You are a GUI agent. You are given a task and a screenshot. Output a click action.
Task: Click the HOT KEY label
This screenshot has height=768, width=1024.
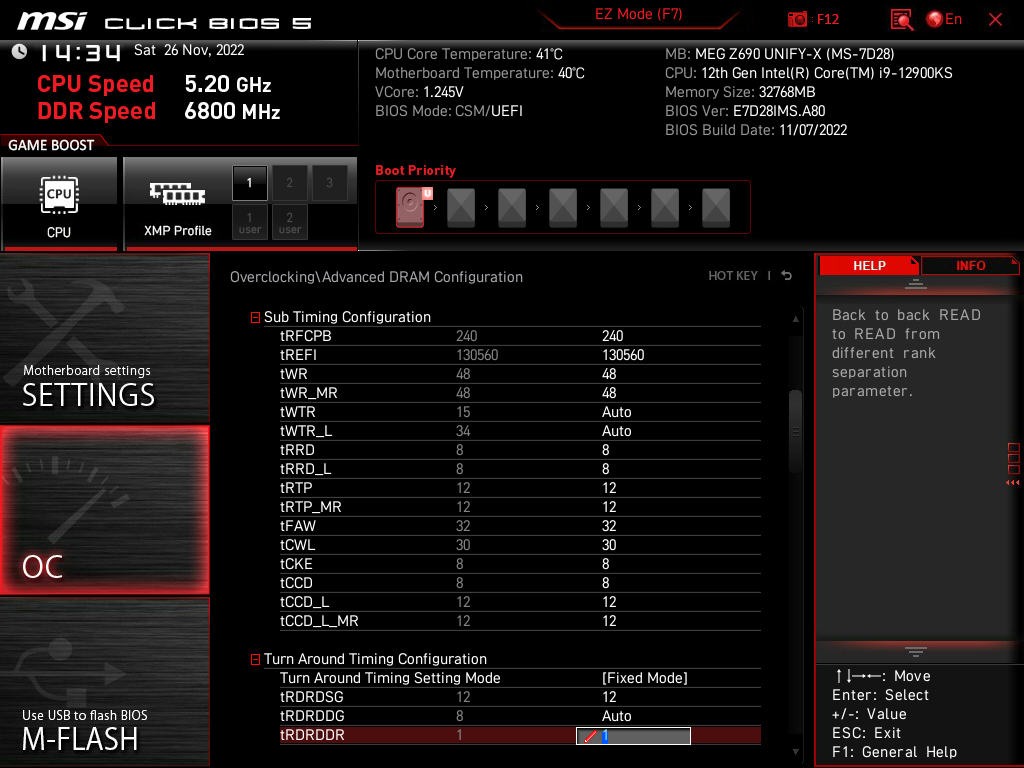point(733,276)
